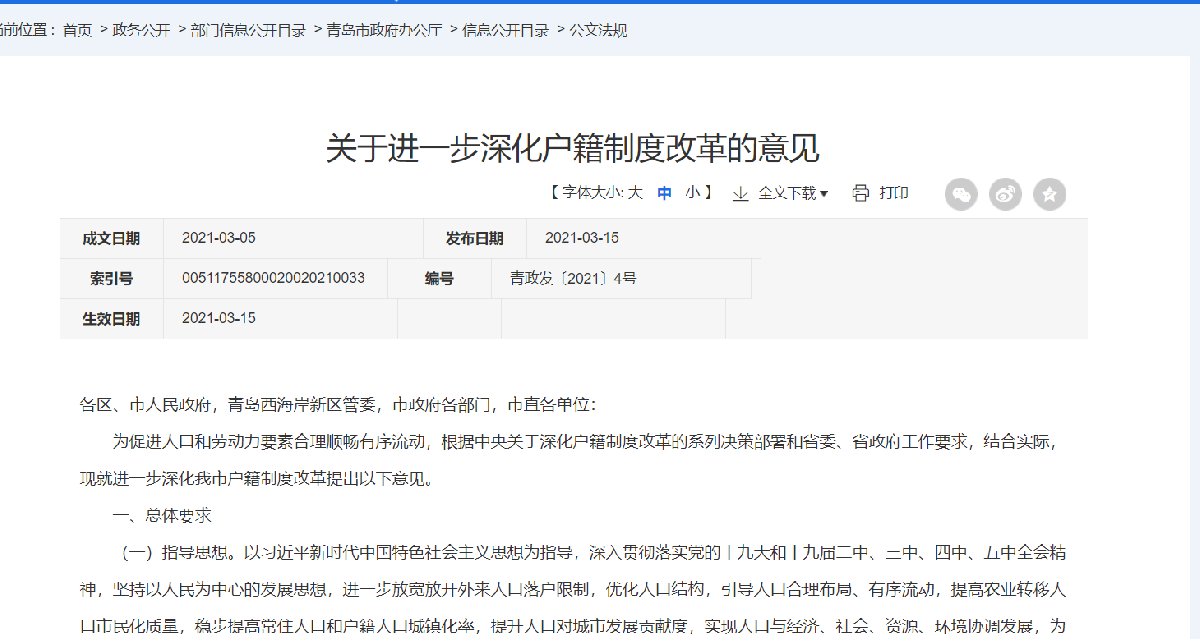The width and height of the screenshot is (1200, 643).
Task: Click the title 关于进一步深化户籍制度改革的意见
Action: [x=573, y=148]
